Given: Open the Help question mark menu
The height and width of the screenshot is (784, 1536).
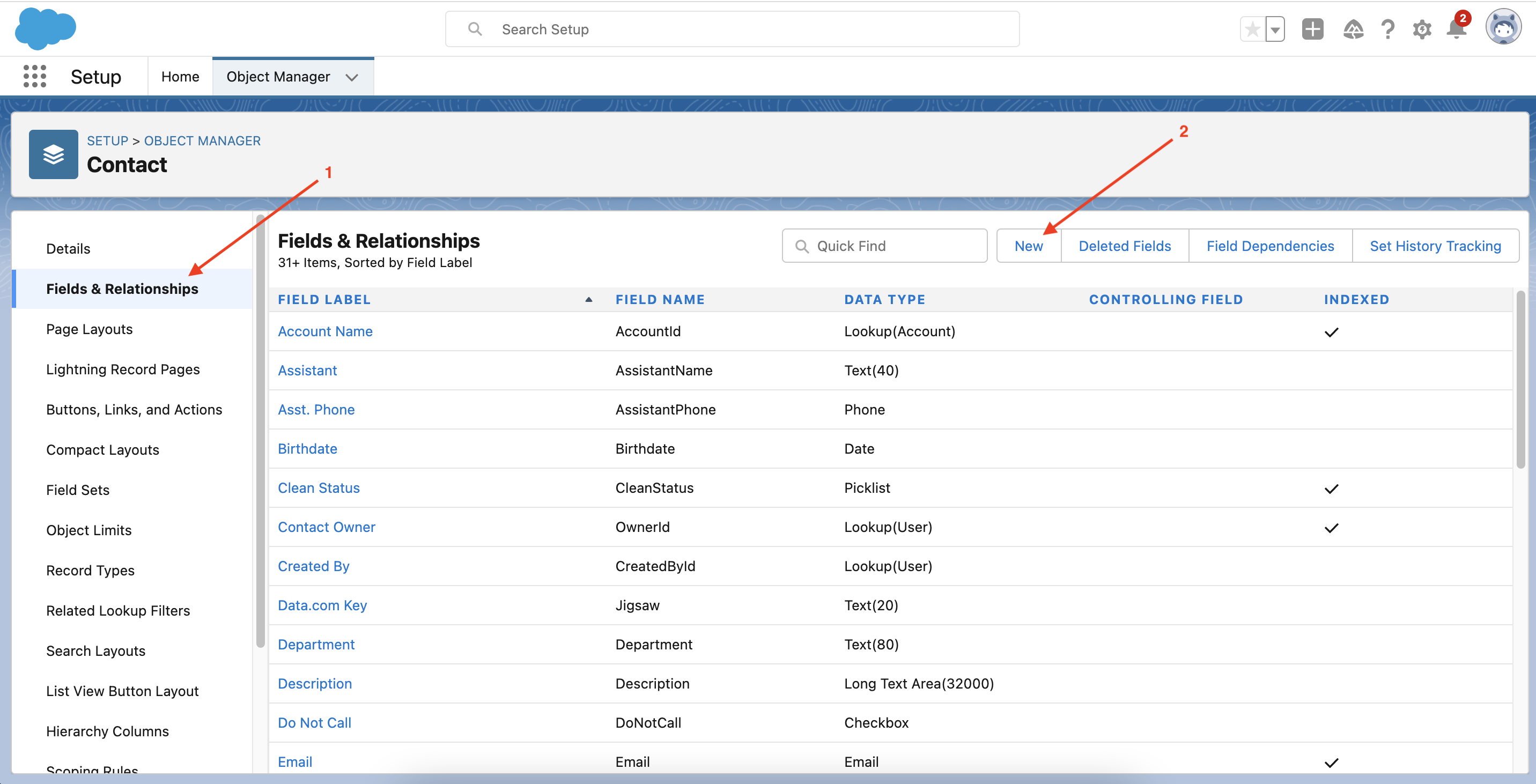Looking at the screenshot, I should pyautogui.click(x=1387, y=29).
